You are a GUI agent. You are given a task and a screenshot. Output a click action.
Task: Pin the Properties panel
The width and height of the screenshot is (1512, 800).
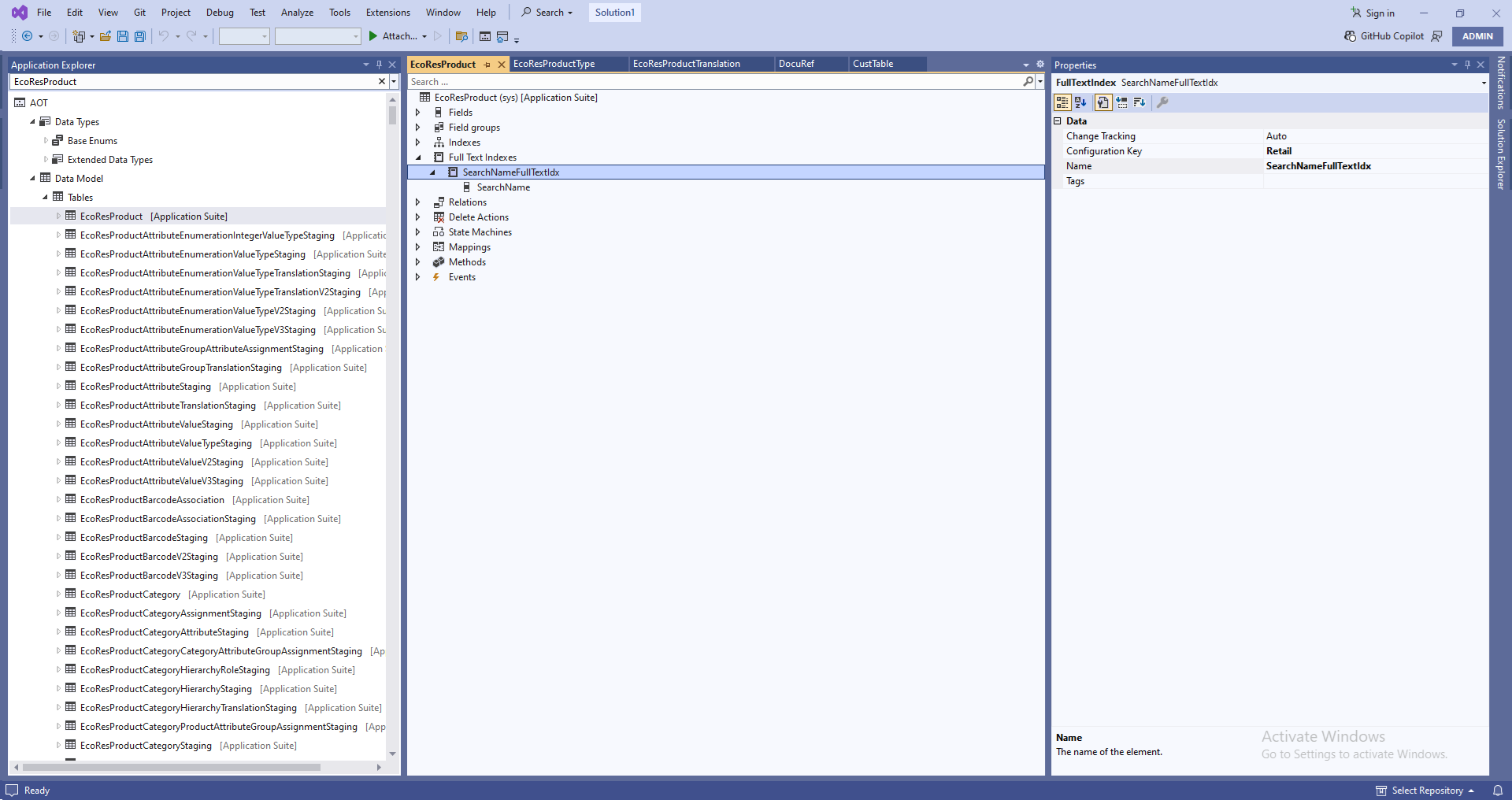click(1467, 65)
